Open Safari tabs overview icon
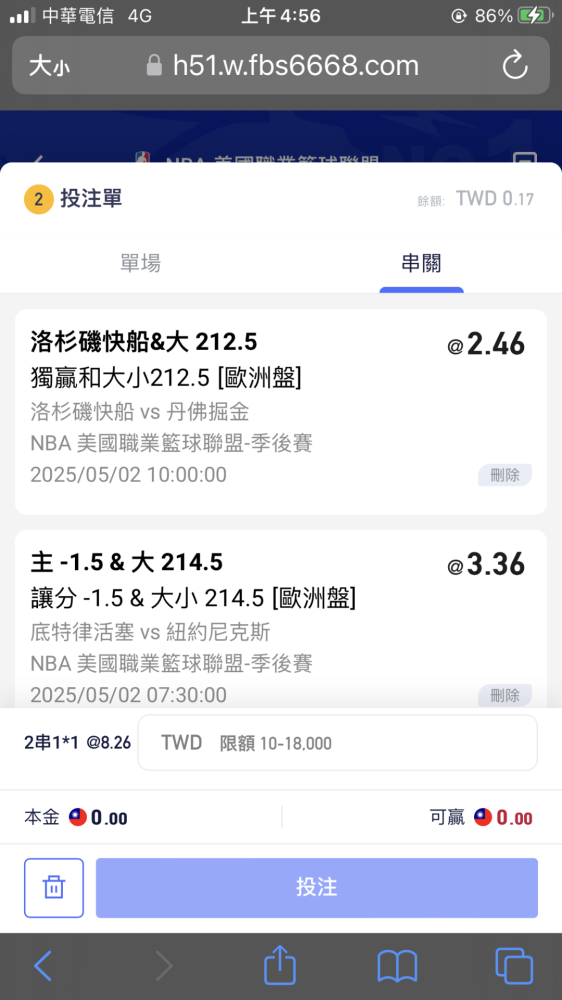Screen dimensions: 562x1000 pyautogui.click(x=514, y=966)
